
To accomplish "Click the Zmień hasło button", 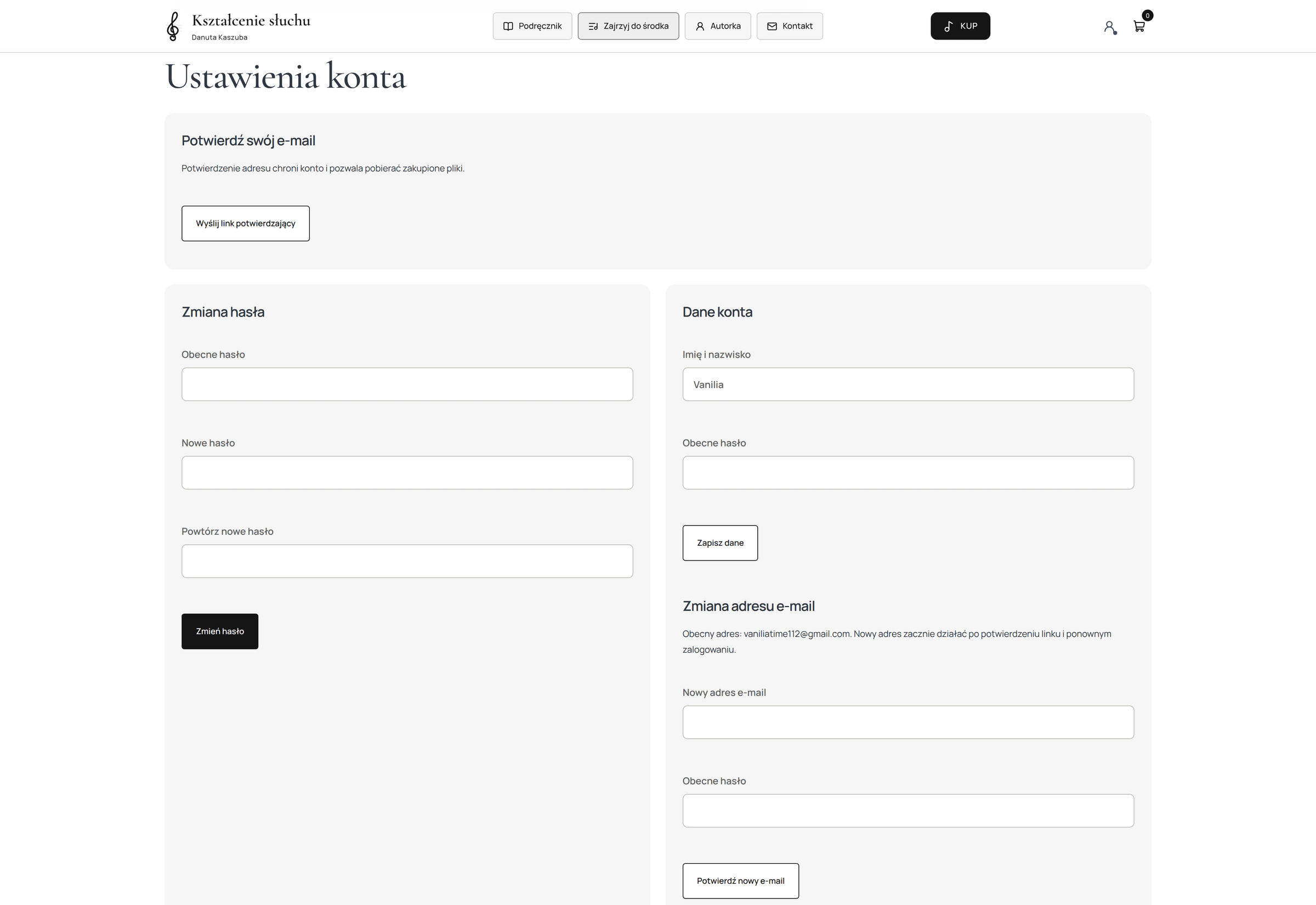I will click(220, 631).
